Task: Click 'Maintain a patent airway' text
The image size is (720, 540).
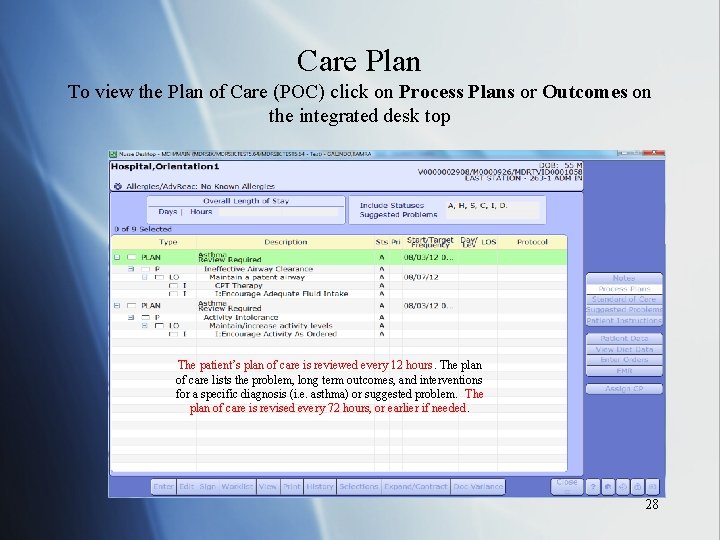Action: pos(257,277)
